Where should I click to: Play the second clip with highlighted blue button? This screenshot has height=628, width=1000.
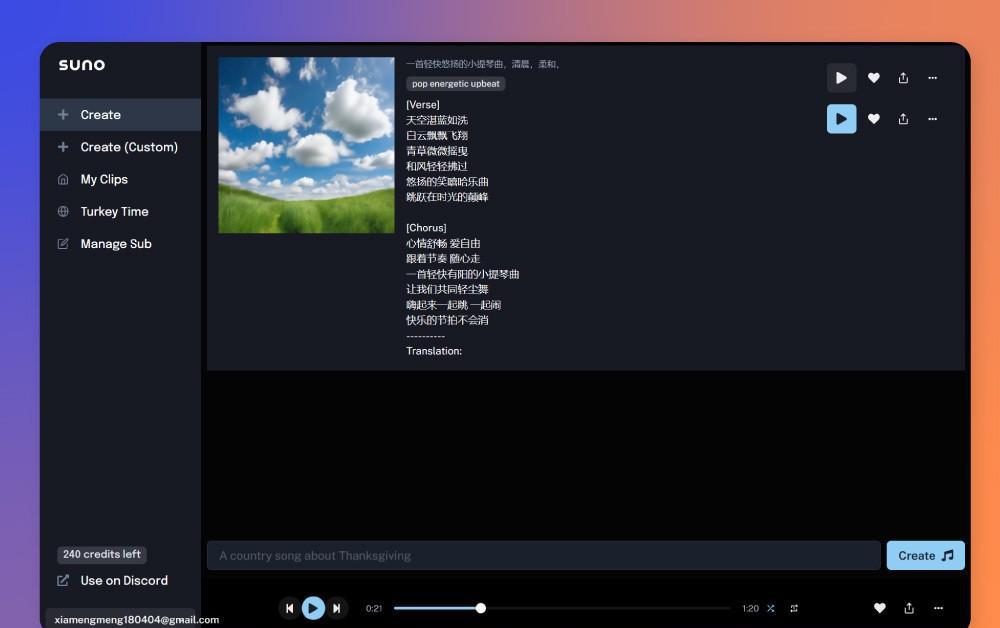click(x=841, y=119)
